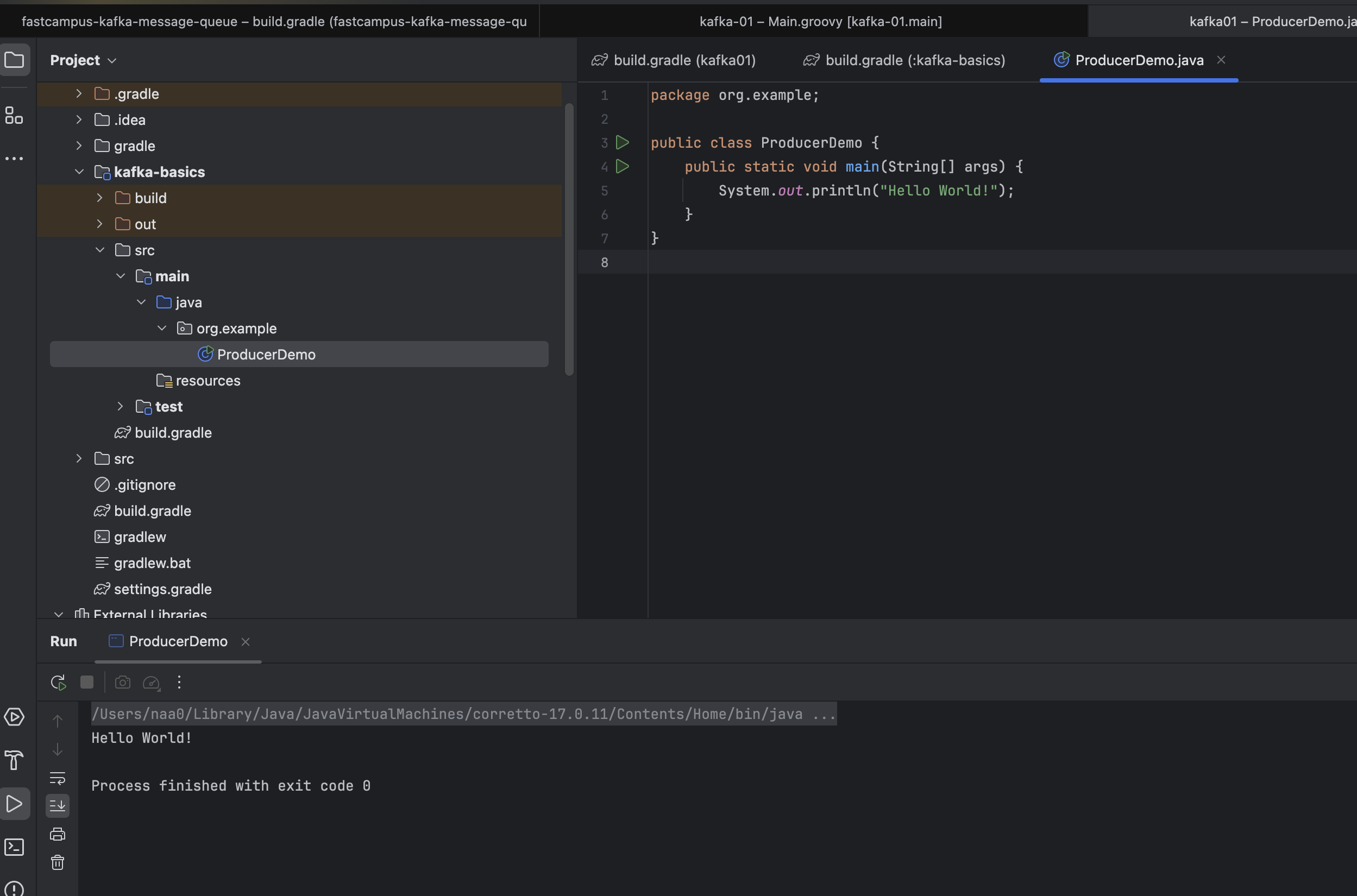This screenshot has width=1357, height=896.
Task: Open settings.gradle in project tree
Action: [x=162, y=589]
